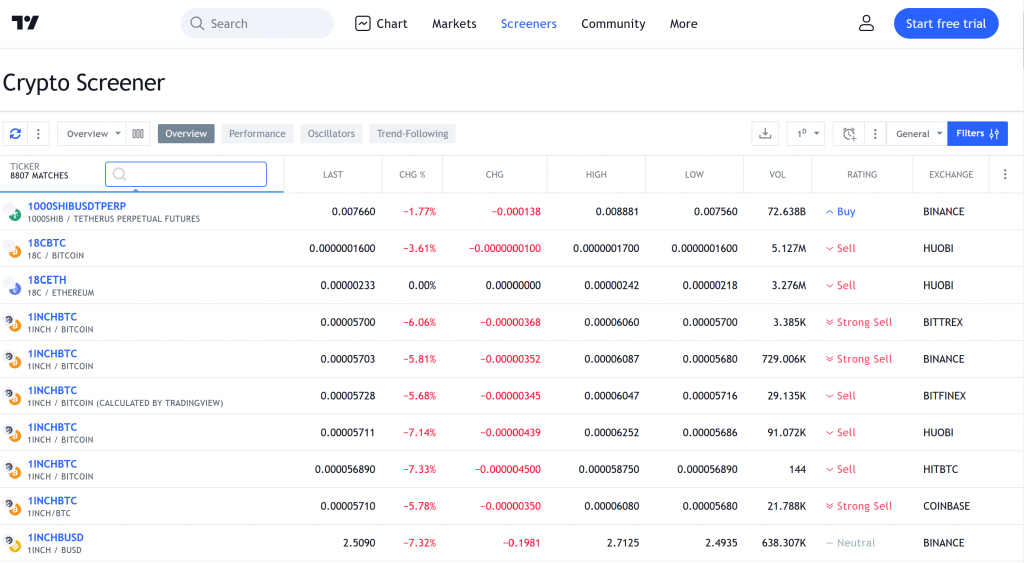This screenshot has height=563, width=1024.
Task: Open the 1D time interval dropdown
Action: tap(806, 133)
